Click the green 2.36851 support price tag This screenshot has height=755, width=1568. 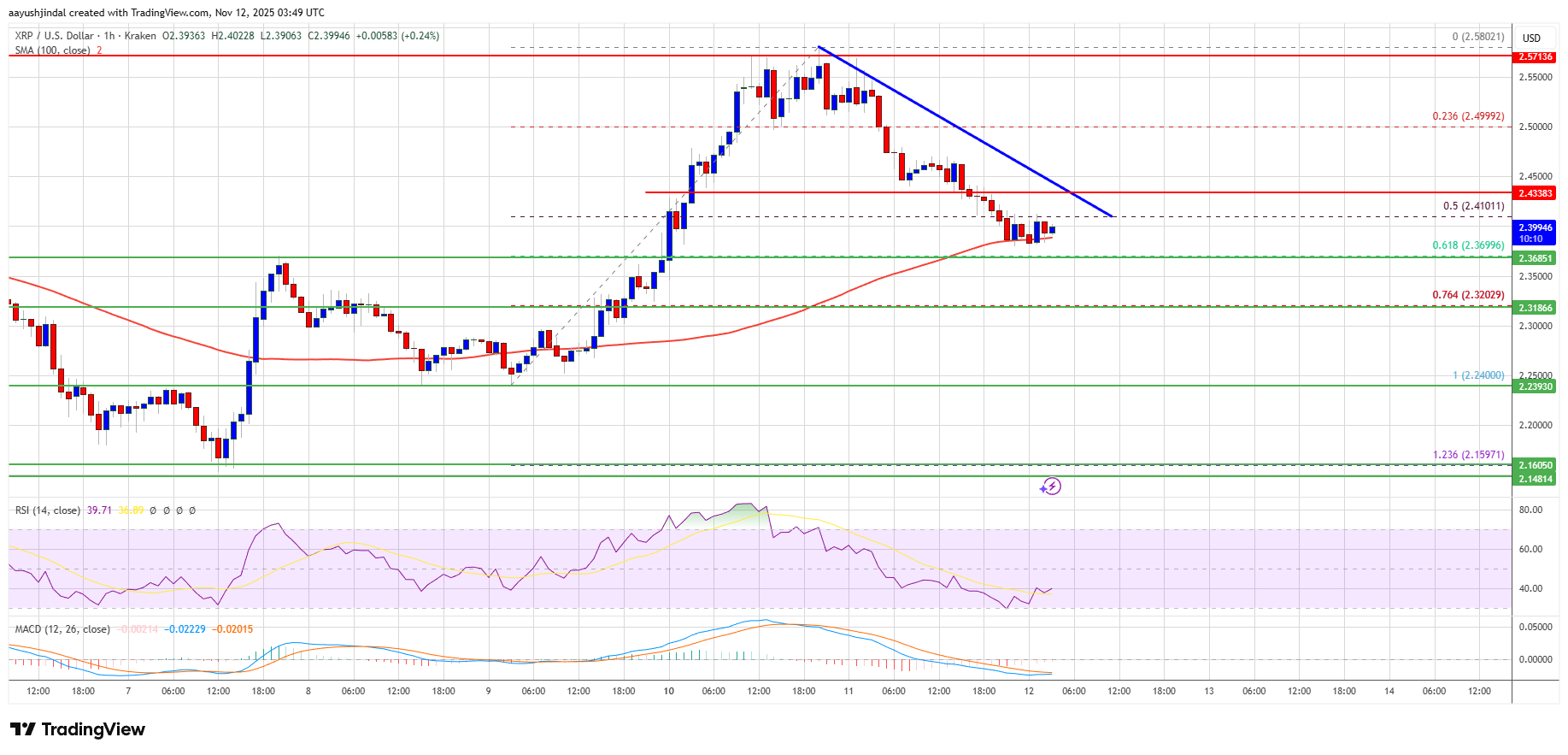click(1535, 258)
